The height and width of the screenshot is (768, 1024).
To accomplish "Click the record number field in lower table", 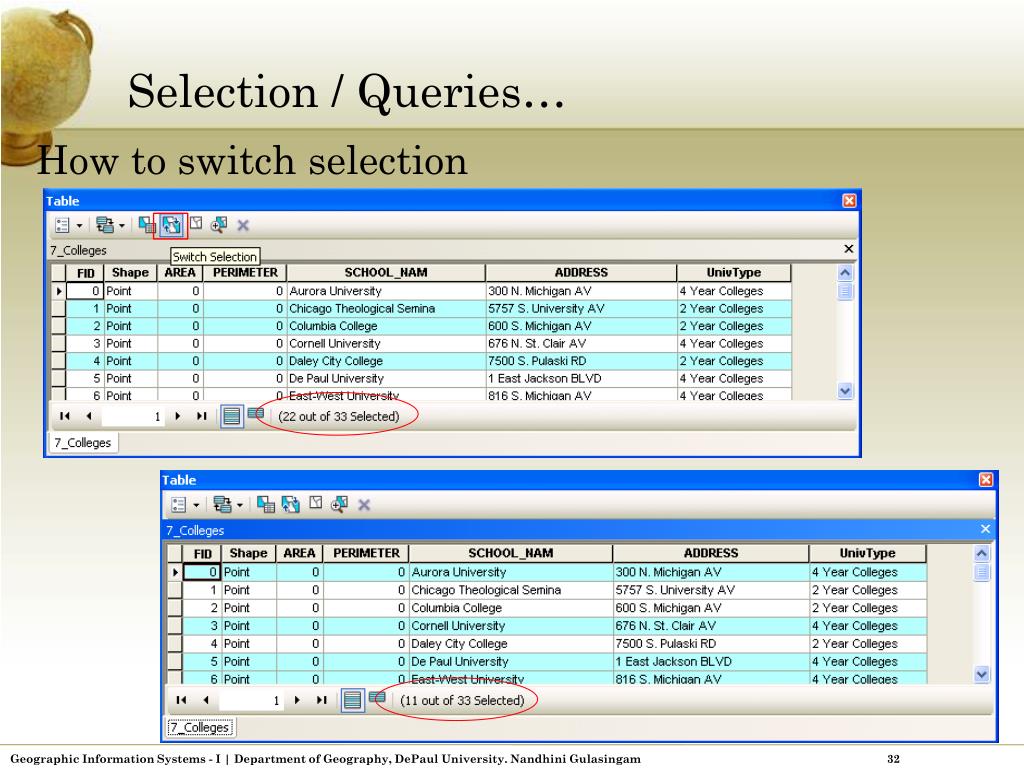I will click(251, 701).
